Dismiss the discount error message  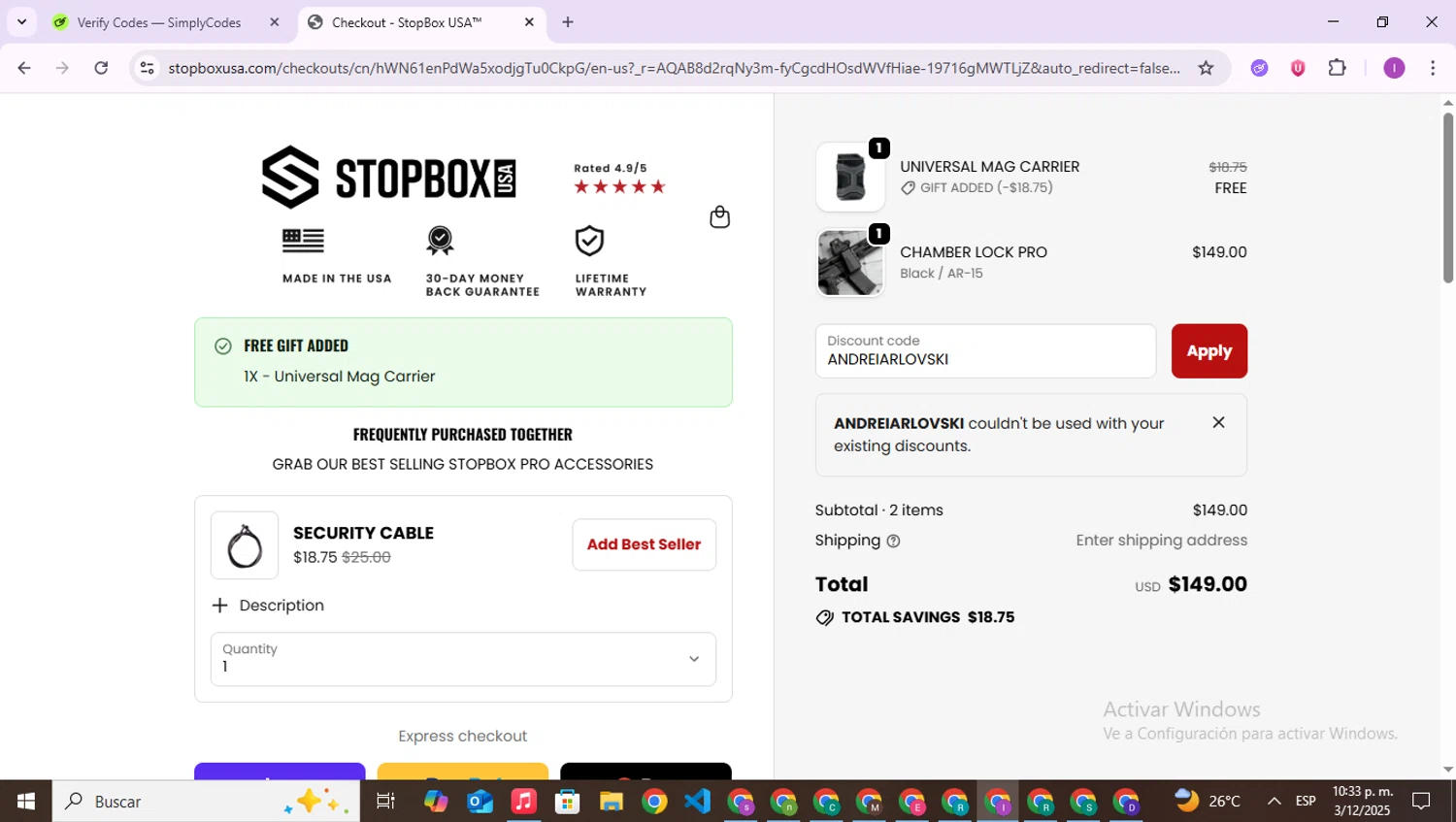[1218, 422]
